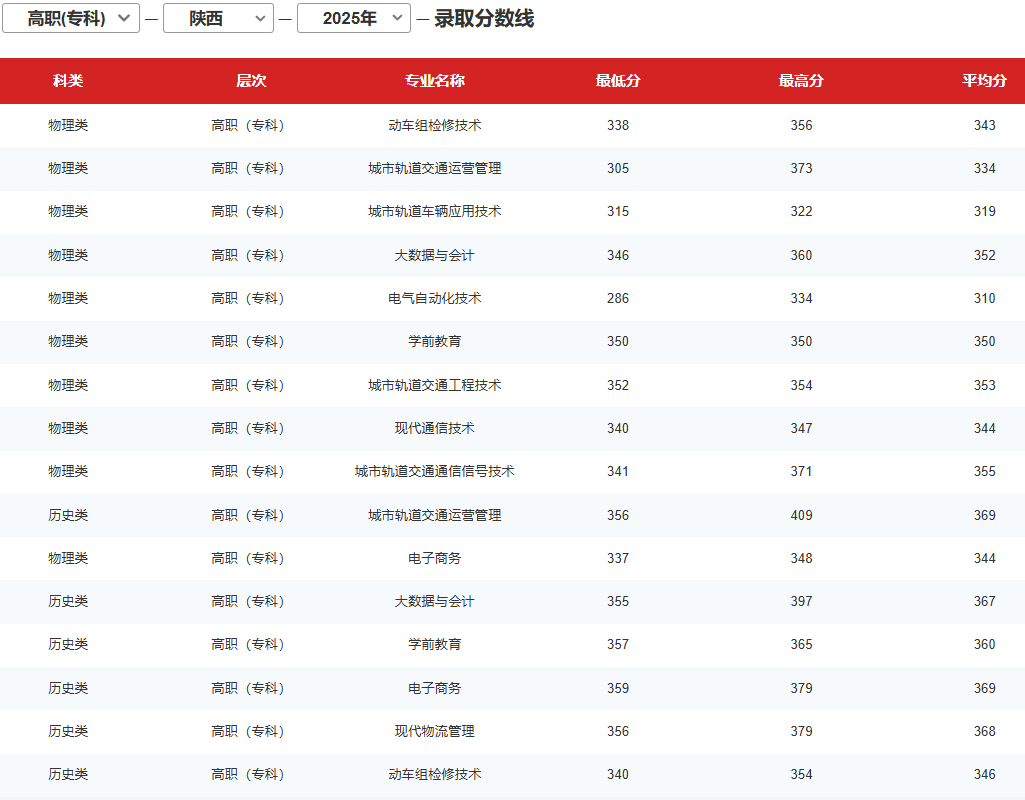Click minimum score 359
Viewport: 1025px width, 800px height.
tap(618, 689)
